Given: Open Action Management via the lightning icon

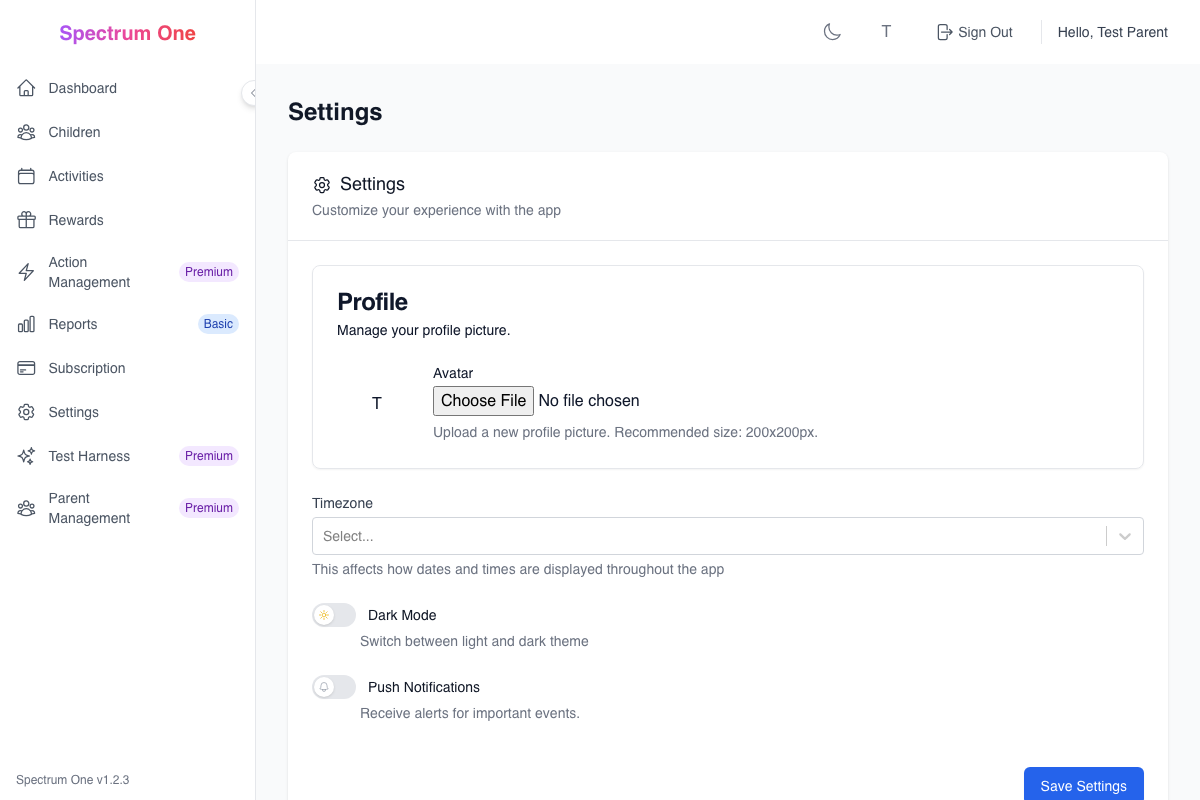Looking at the screenshot, I should 26,271.
